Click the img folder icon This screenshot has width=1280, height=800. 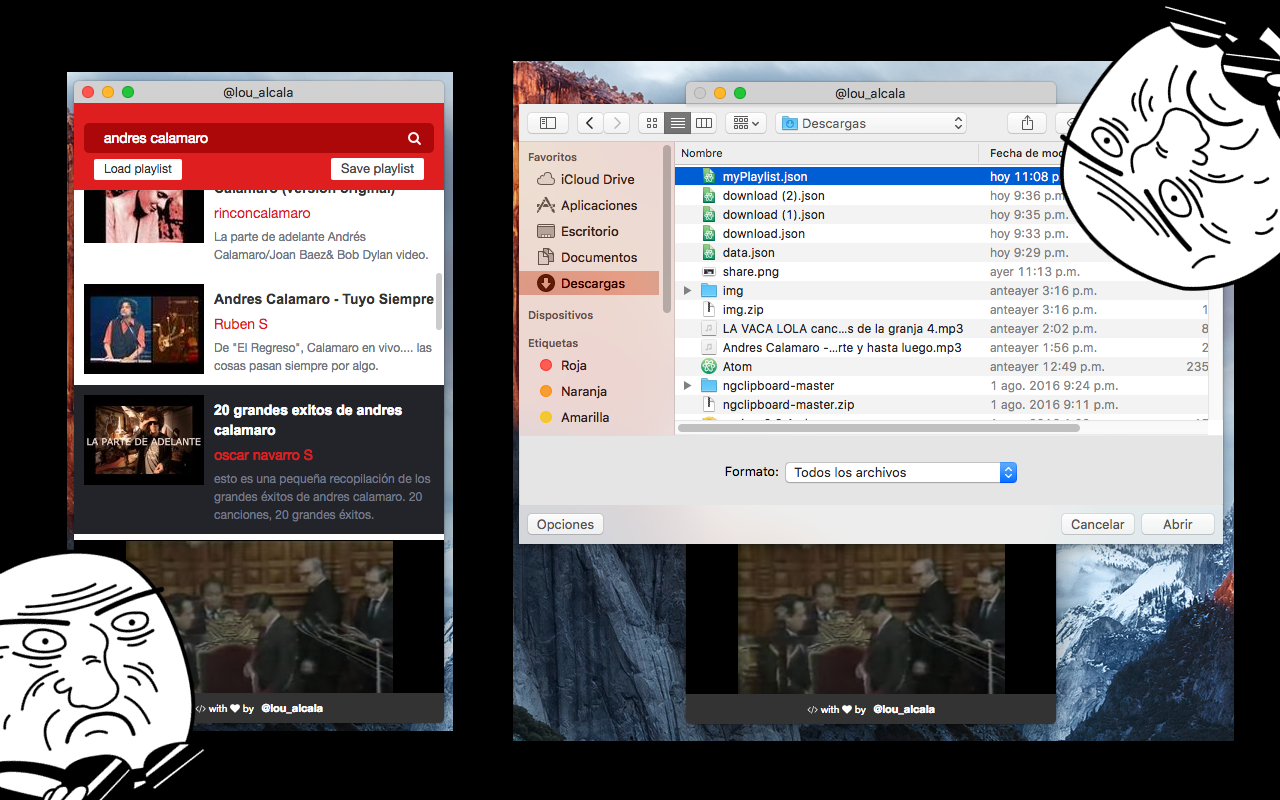pos(709,291)
